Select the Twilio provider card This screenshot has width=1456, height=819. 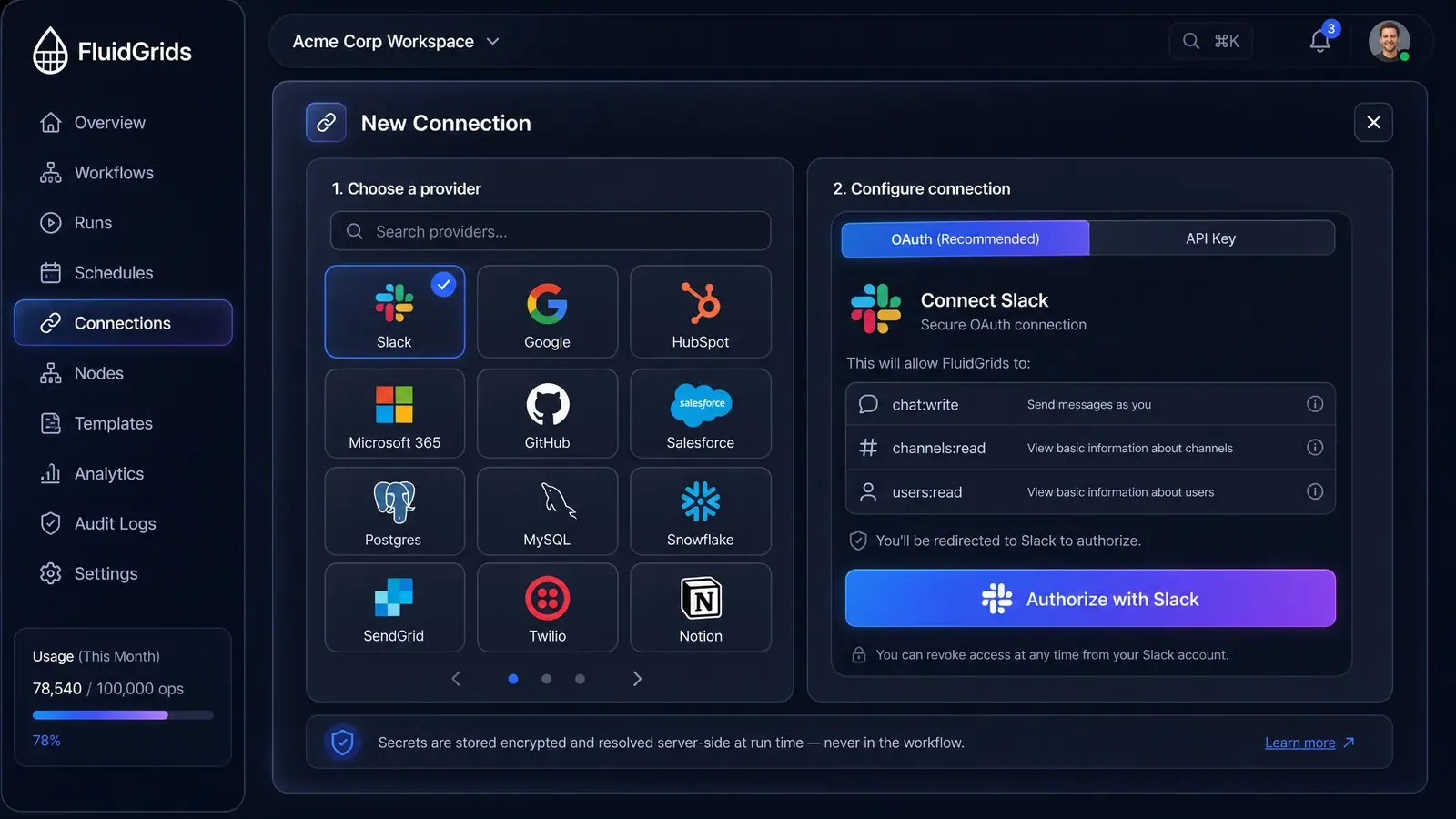click(547, 608)
